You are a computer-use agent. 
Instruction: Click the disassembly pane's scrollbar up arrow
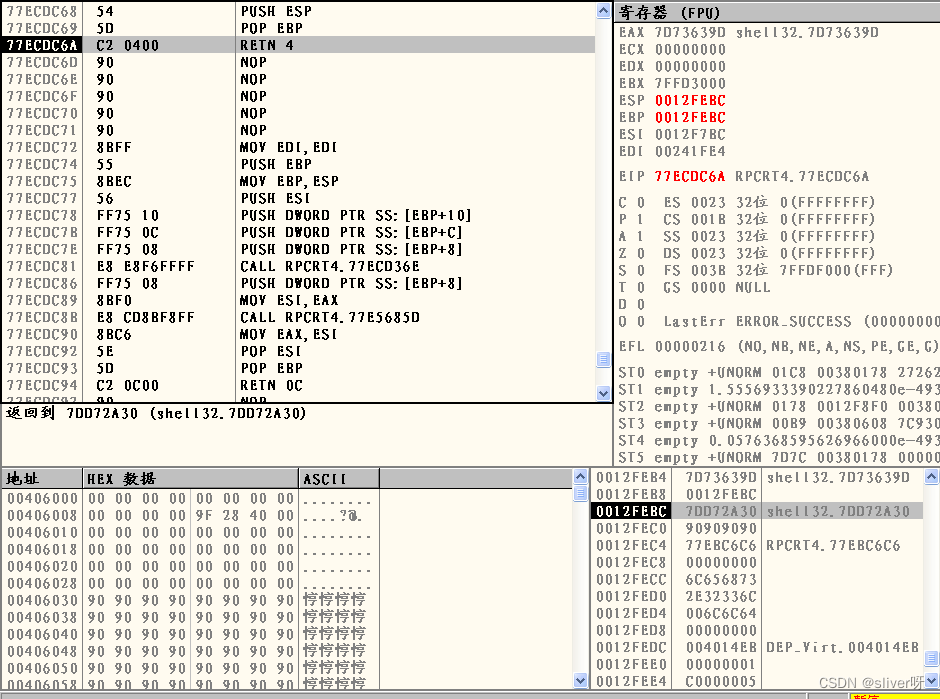coord(604,11)
